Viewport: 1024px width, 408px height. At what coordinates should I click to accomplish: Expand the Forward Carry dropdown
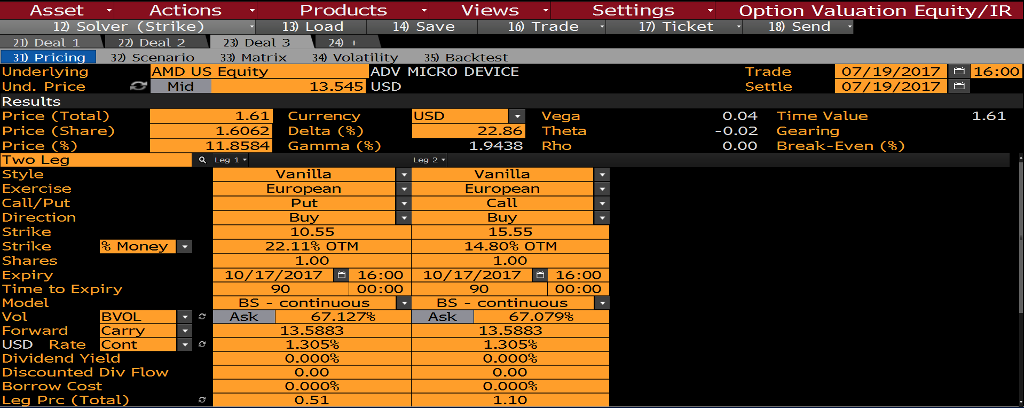tap(185, 330)
